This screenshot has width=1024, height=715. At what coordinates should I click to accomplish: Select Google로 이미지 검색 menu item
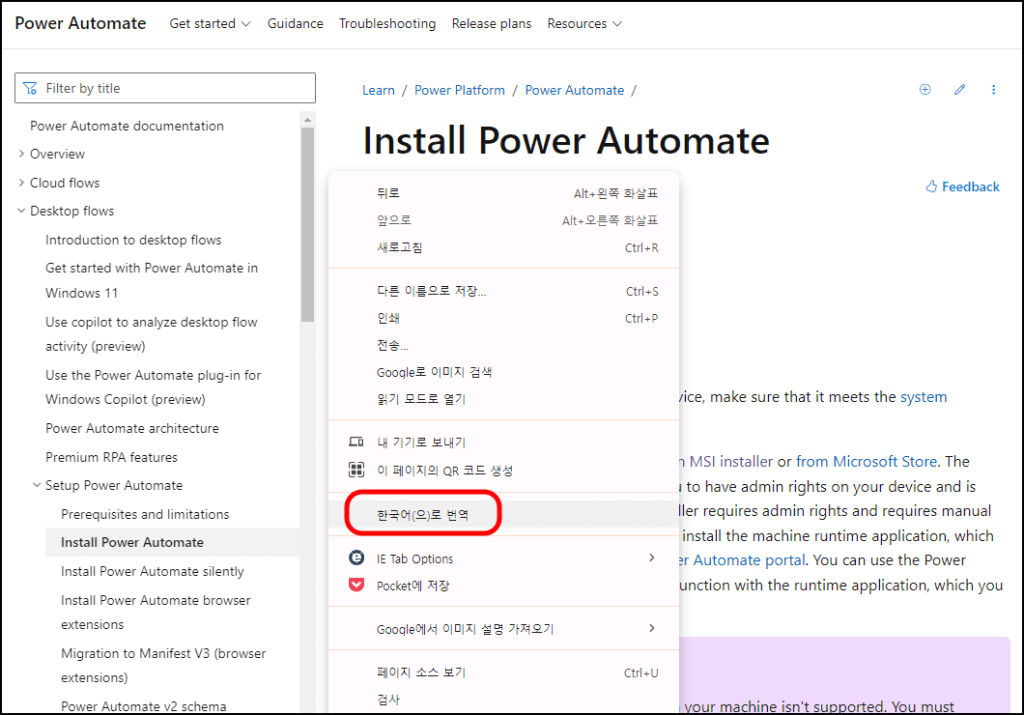pos(504,372)
